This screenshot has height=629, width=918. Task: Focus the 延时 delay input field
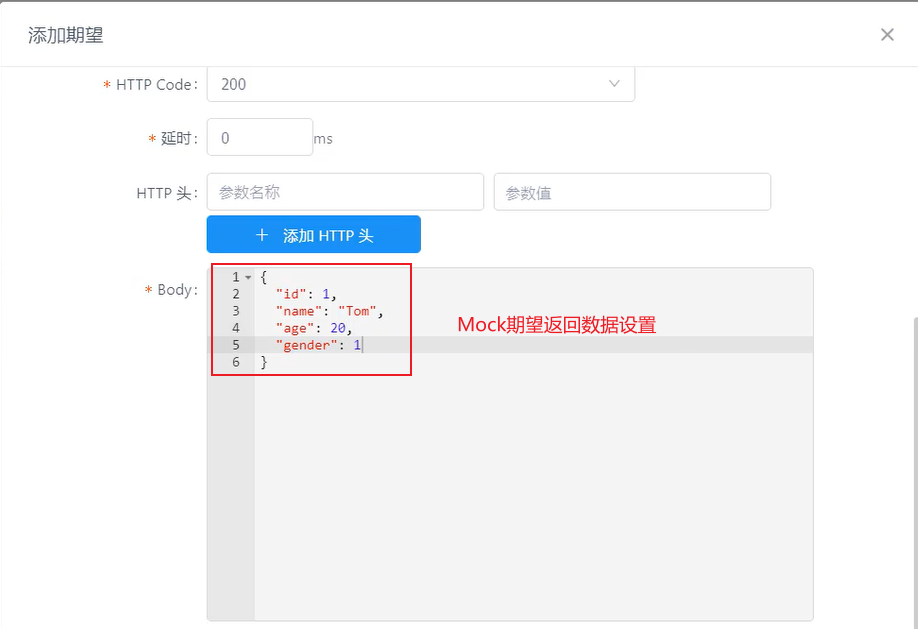pos(260,138)
